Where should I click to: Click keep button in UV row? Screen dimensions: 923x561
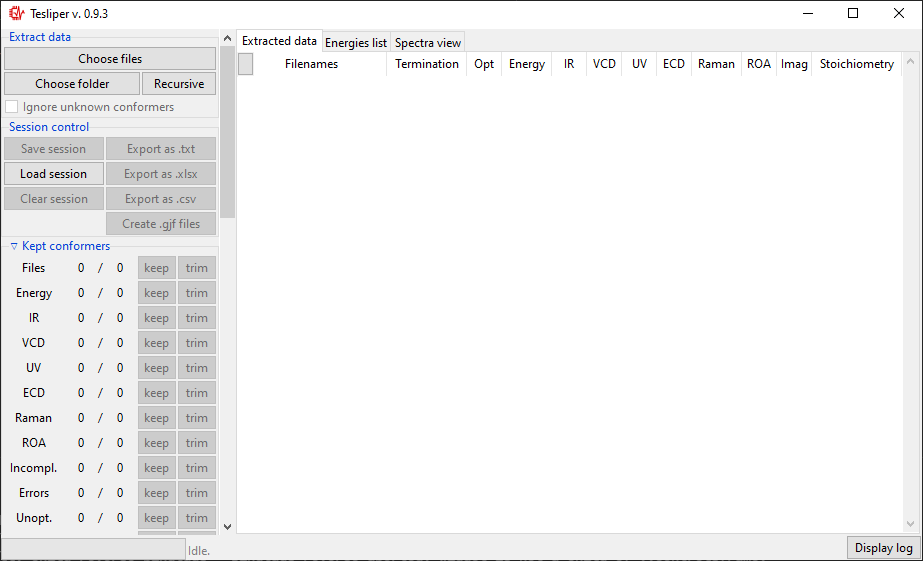[x=157, y=368]
